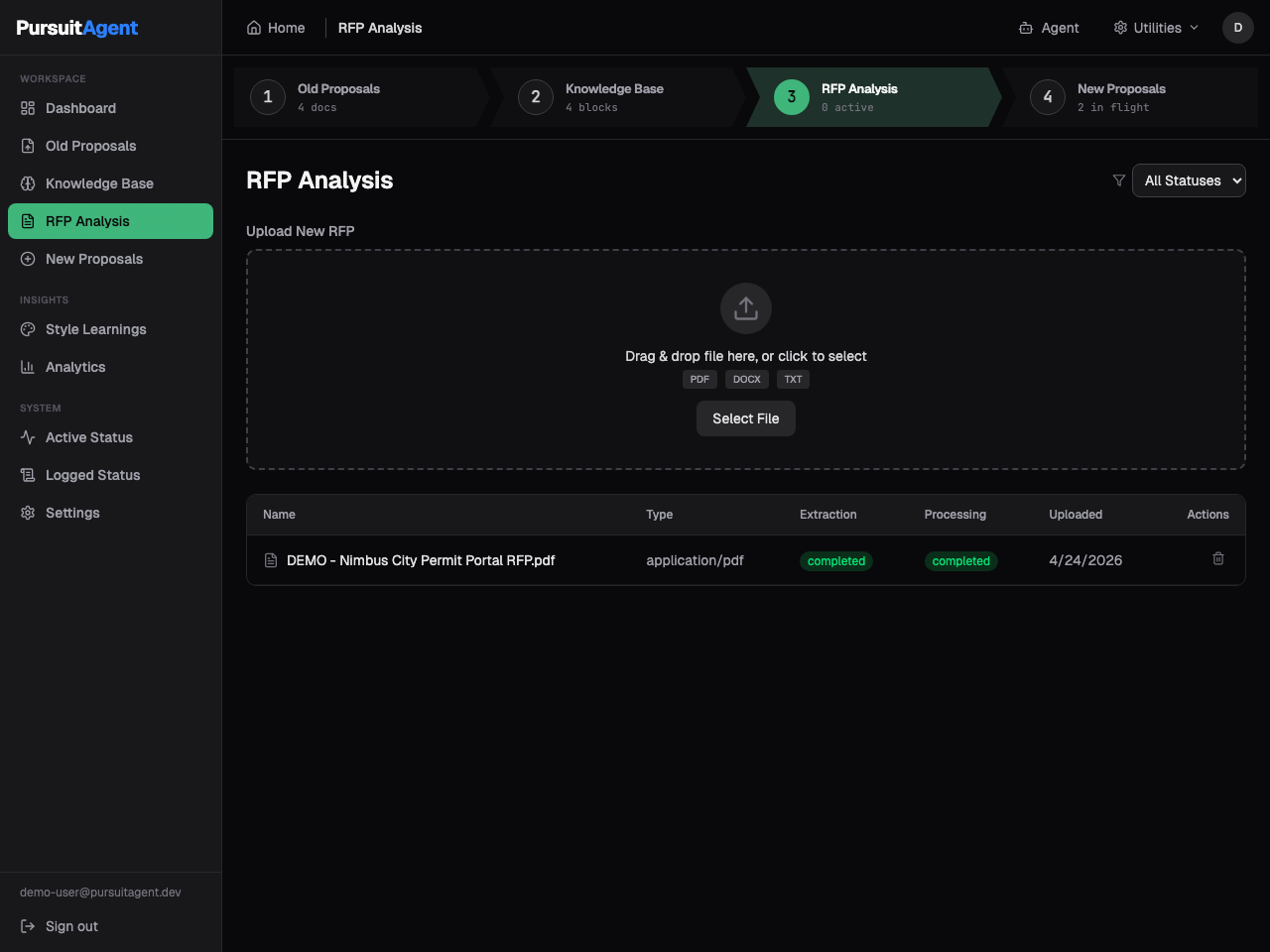Click the Sign out arrow icon
This screenshot has height=952, width=1270.
point(28,926)
